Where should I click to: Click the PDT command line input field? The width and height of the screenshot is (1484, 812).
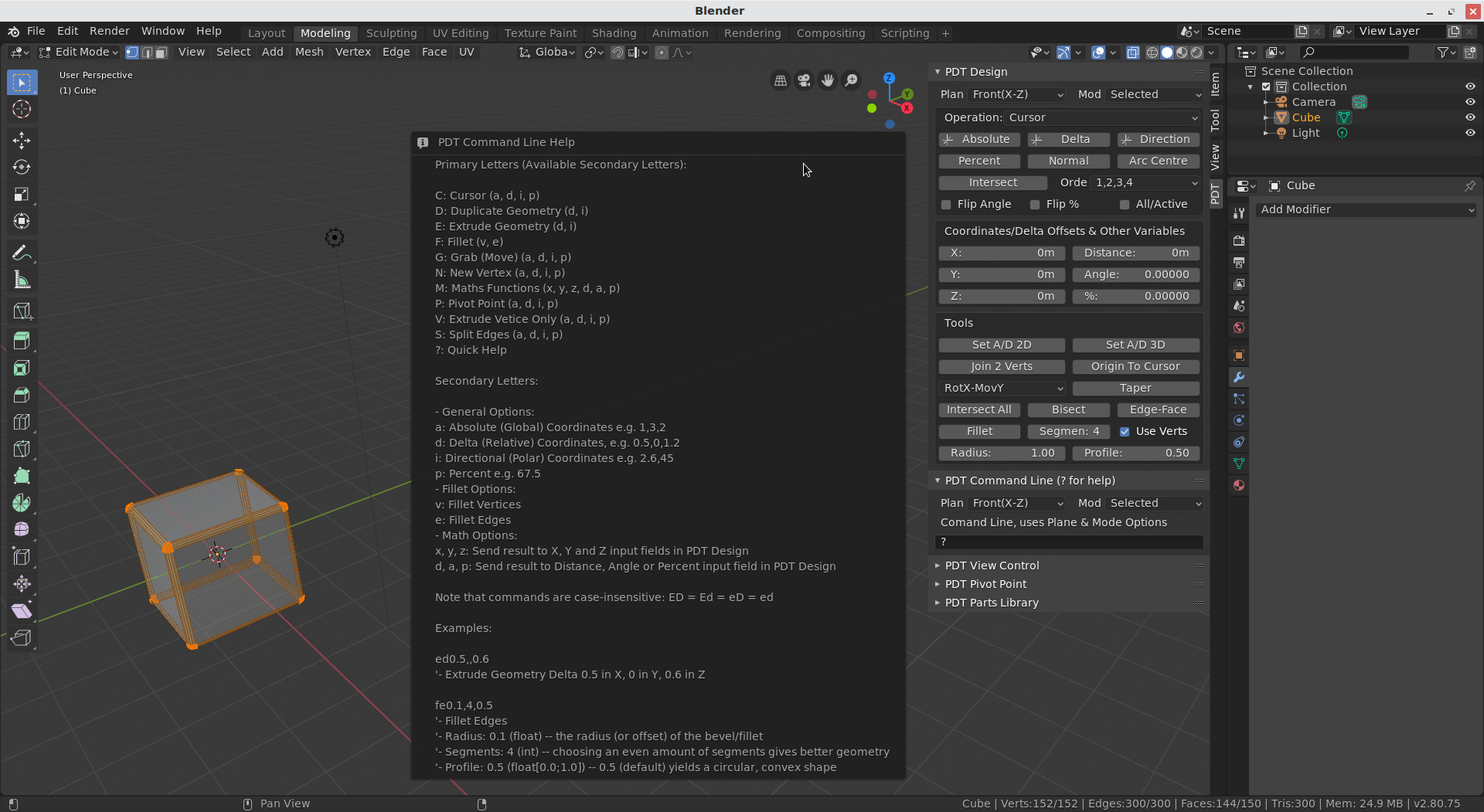pos(1069,542)
